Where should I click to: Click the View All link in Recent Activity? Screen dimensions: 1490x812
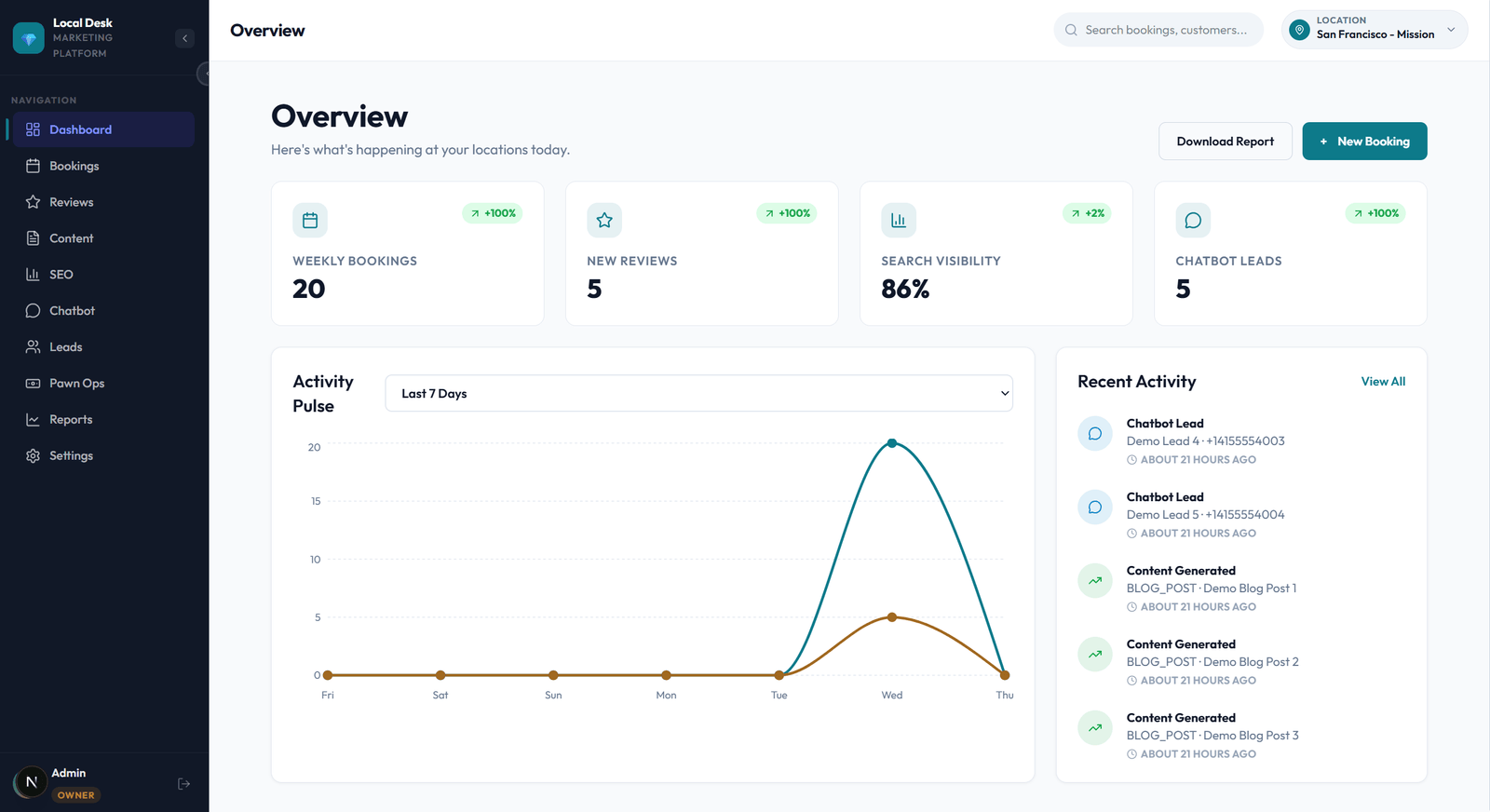(1383, 382)
